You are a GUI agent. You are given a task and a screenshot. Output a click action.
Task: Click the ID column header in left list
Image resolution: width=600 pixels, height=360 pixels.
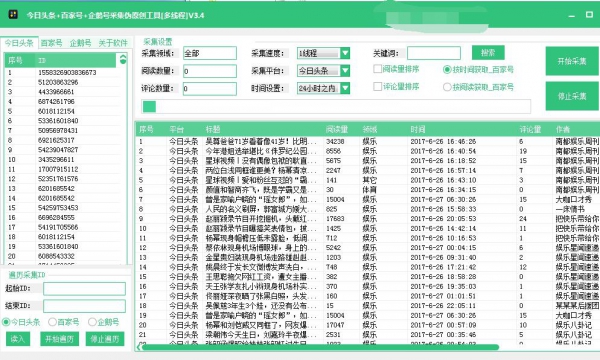pos(42,60)
